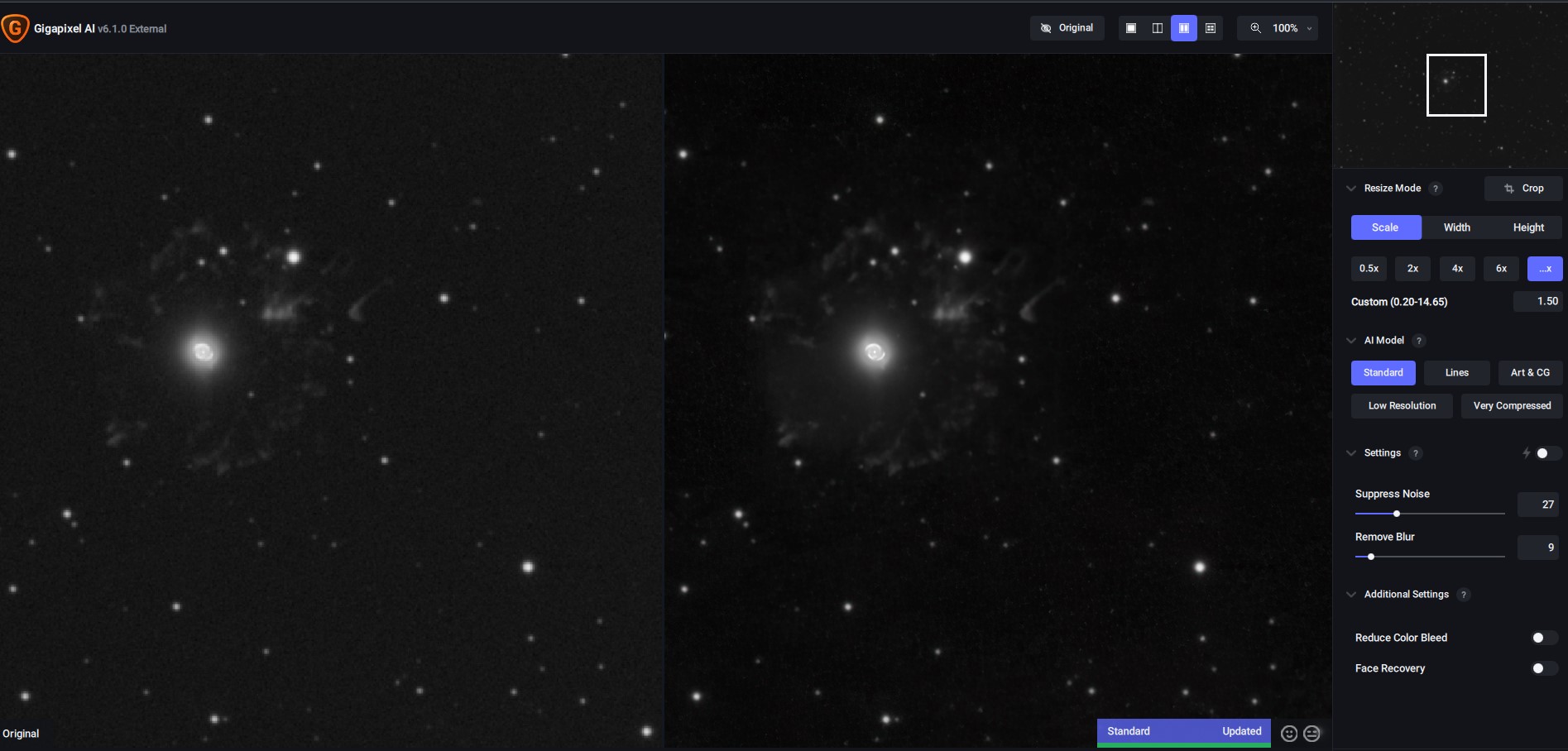
Task: Select Standard AI model
Action: click(x=1383, y=373)
